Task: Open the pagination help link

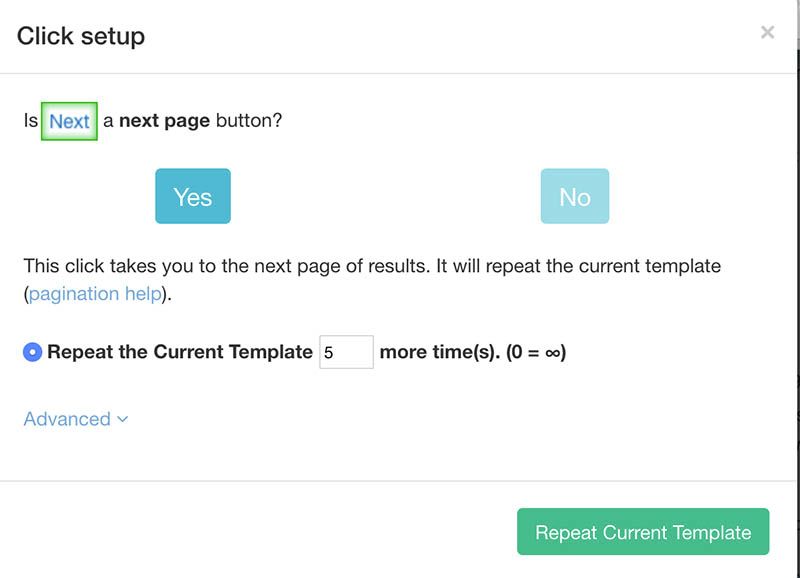Action: pyautogui.click(x=95, y=294)
